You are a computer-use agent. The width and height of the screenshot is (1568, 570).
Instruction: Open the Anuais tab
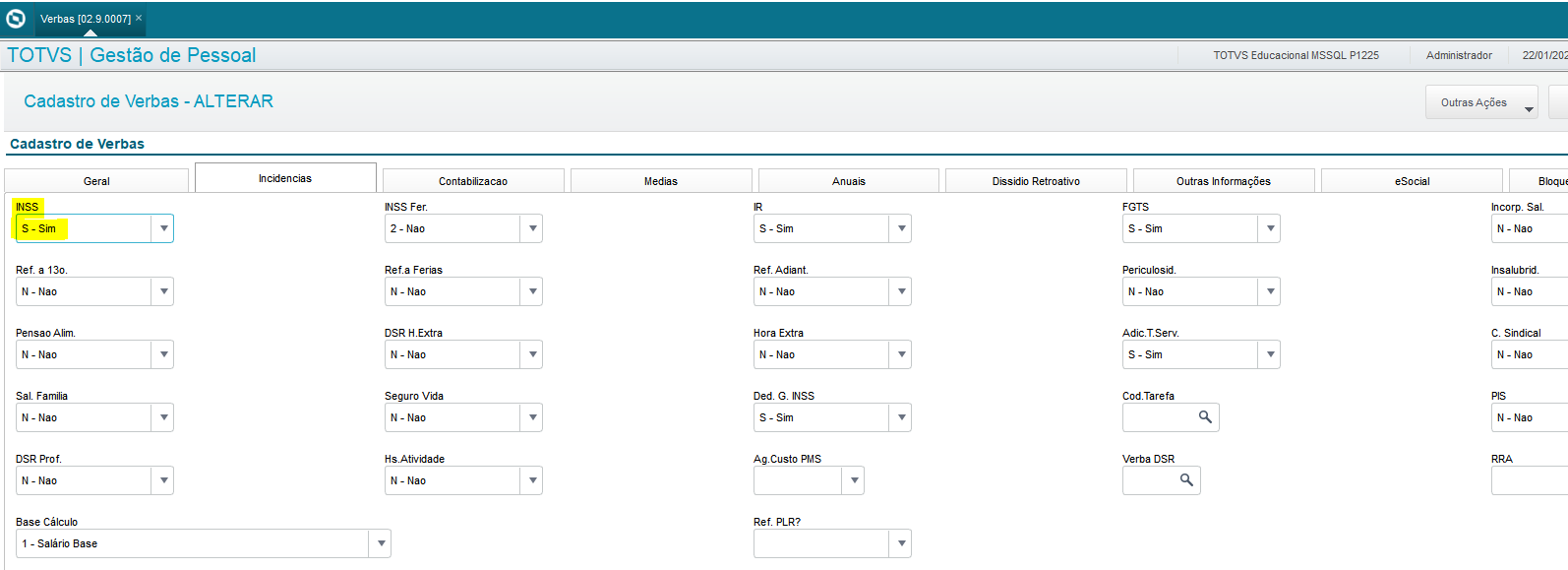849,181
